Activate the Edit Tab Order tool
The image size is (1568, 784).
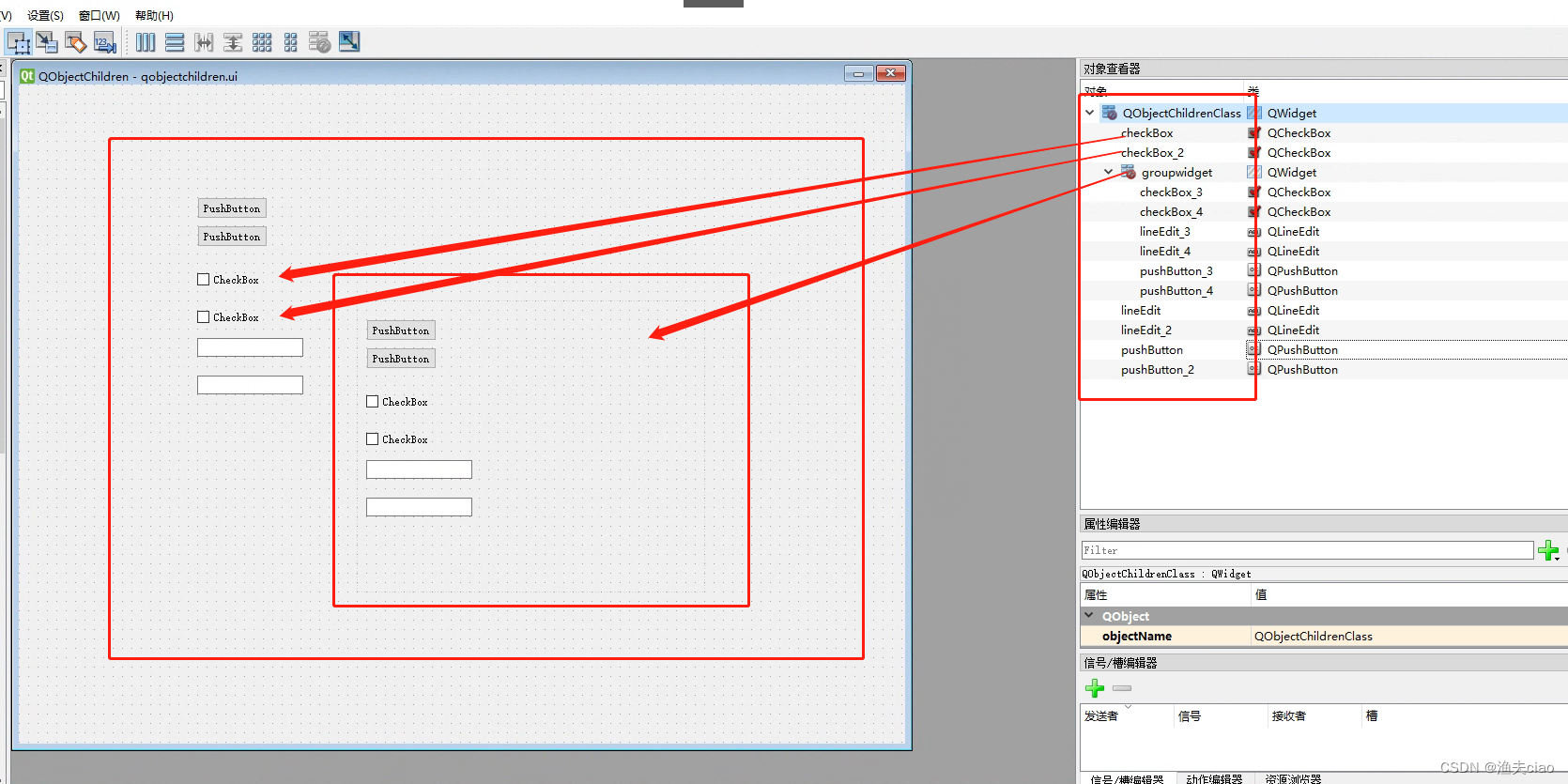pyautogui.click(x=104, y=42)
